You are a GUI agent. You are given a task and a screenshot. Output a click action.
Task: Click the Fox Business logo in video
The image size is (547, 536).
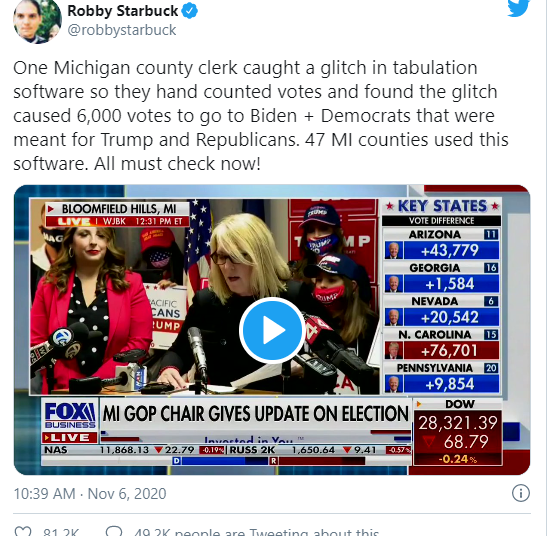pos(70,415)
